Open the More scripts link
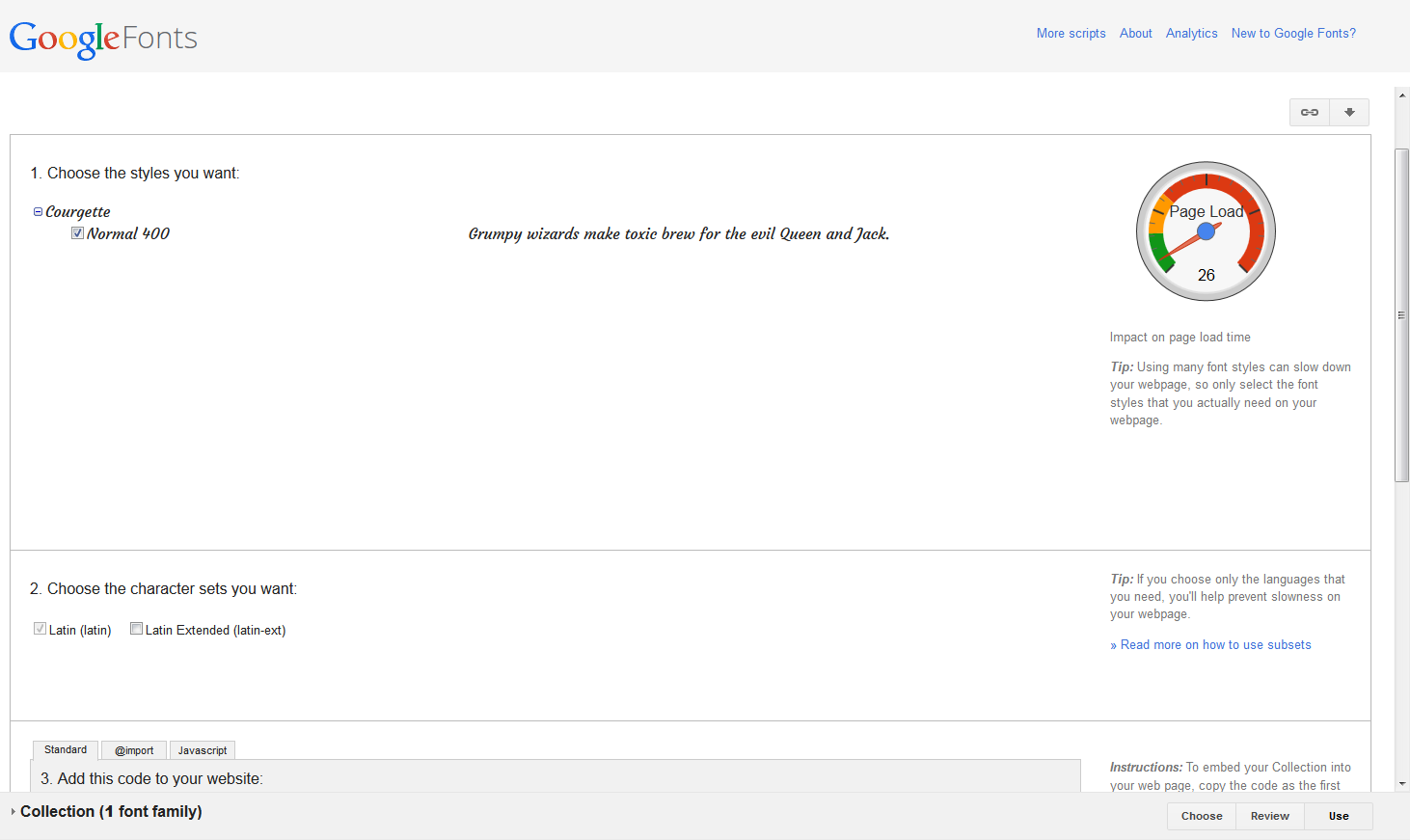Screen dimensions: 1410x840 [x=1071, y=33]
